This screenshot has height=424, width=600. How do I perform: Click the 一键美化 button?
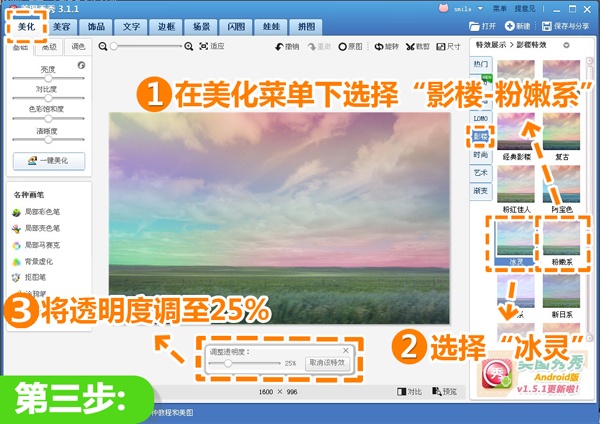[49, 161]
